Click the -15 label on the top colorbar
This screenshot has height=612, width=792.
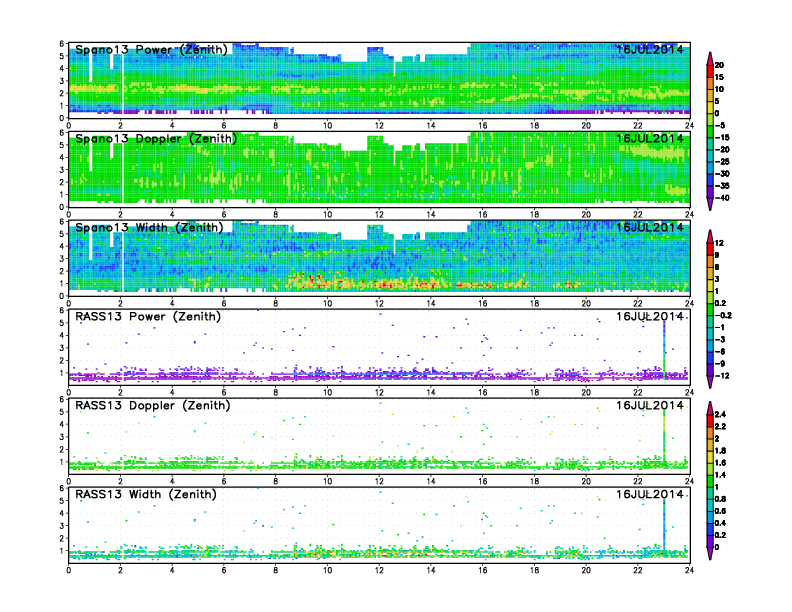722,137
